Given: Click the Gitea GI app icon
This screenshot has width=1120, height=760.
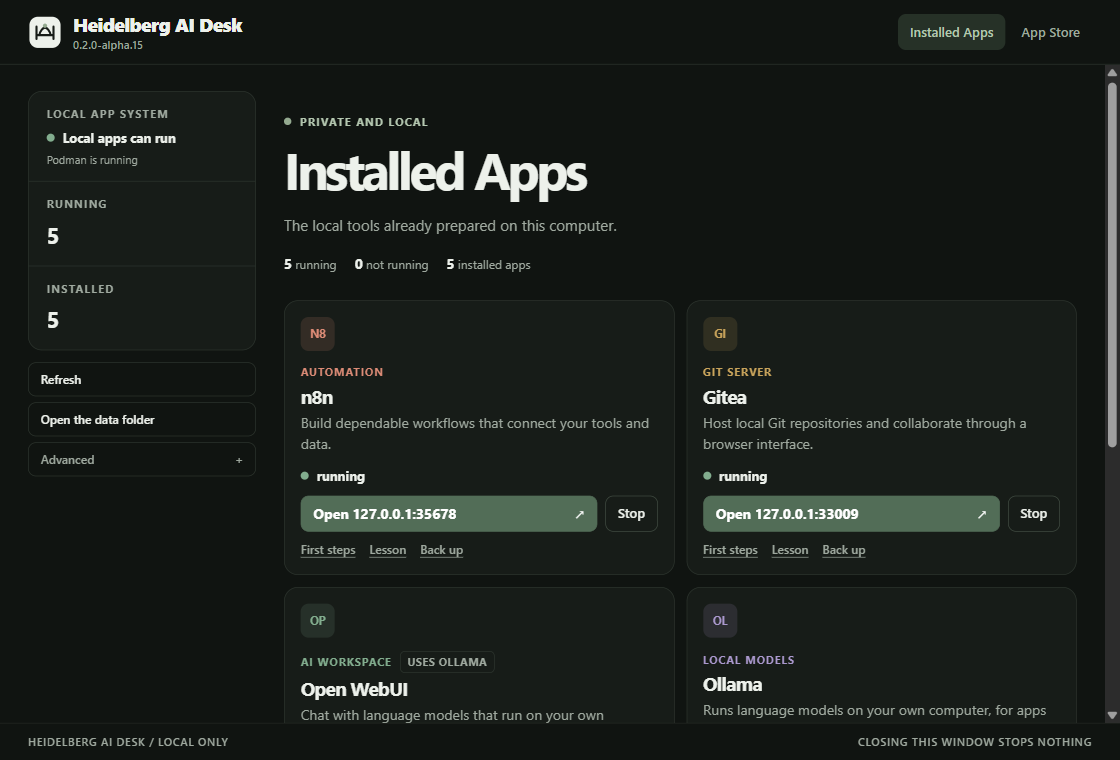Looking at the screenshot, I should coord(720,334).
